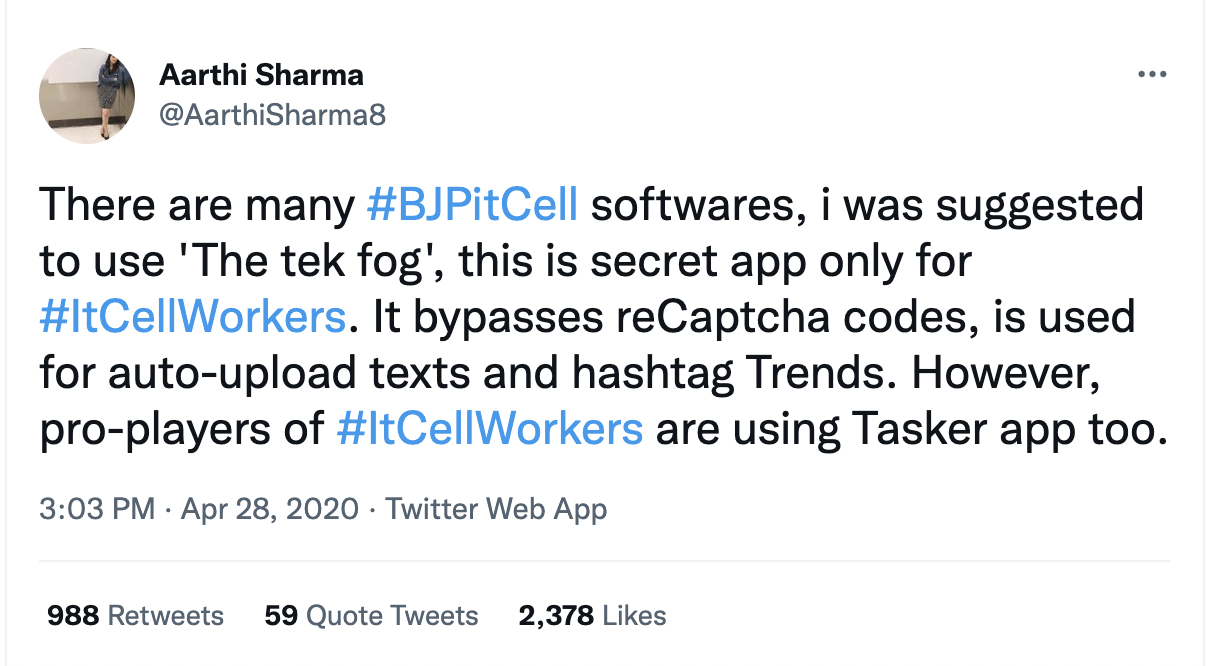Click the Twitter Web App source label
The width and height of the screenshot is (1206, 666).
(x=496, y=509)
